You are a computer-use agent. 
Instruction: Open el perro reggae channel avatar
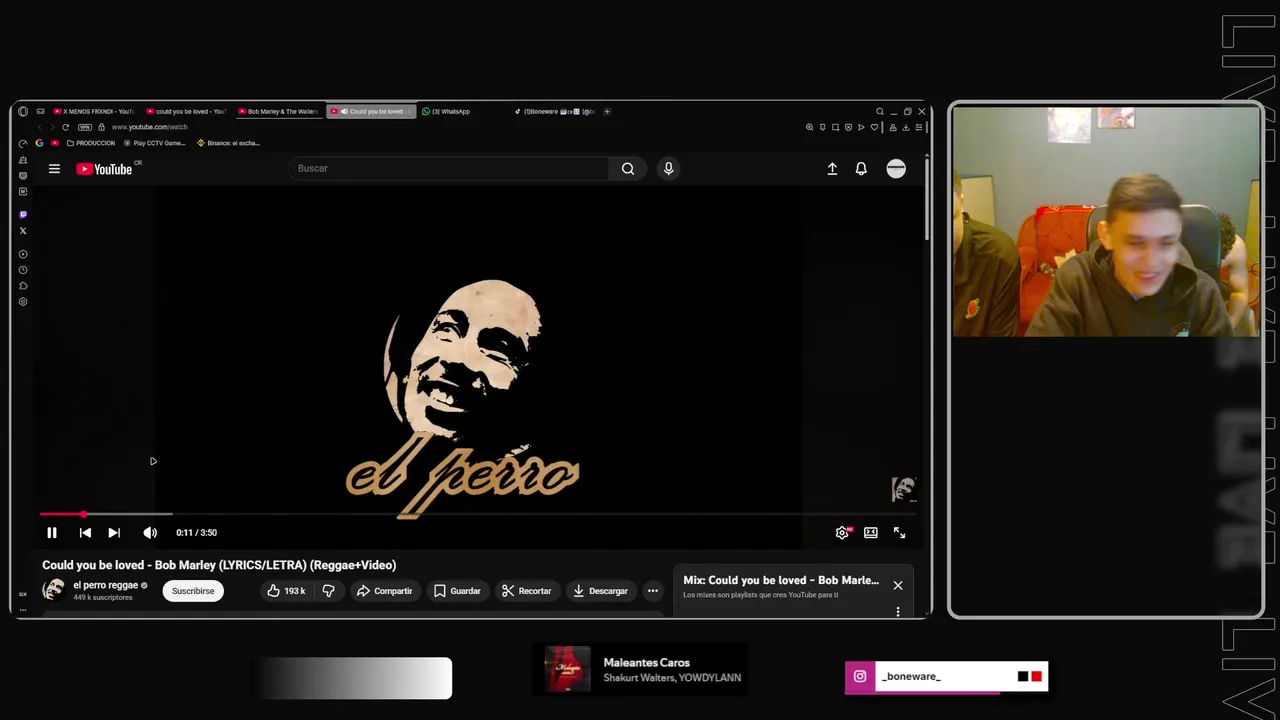click(54, 590)
